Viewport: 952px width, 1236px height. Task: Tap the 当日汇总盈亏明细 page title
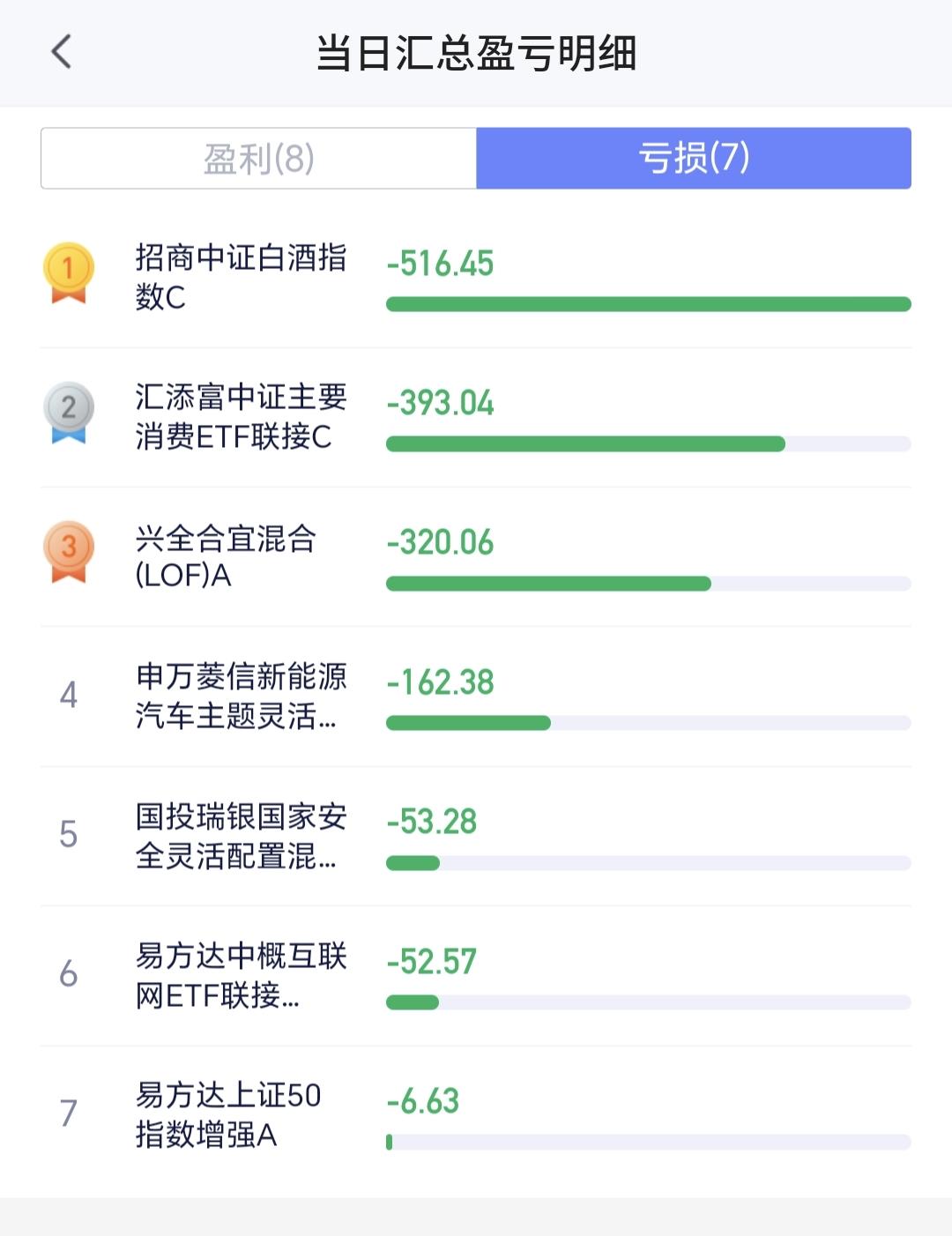(476, 53)
